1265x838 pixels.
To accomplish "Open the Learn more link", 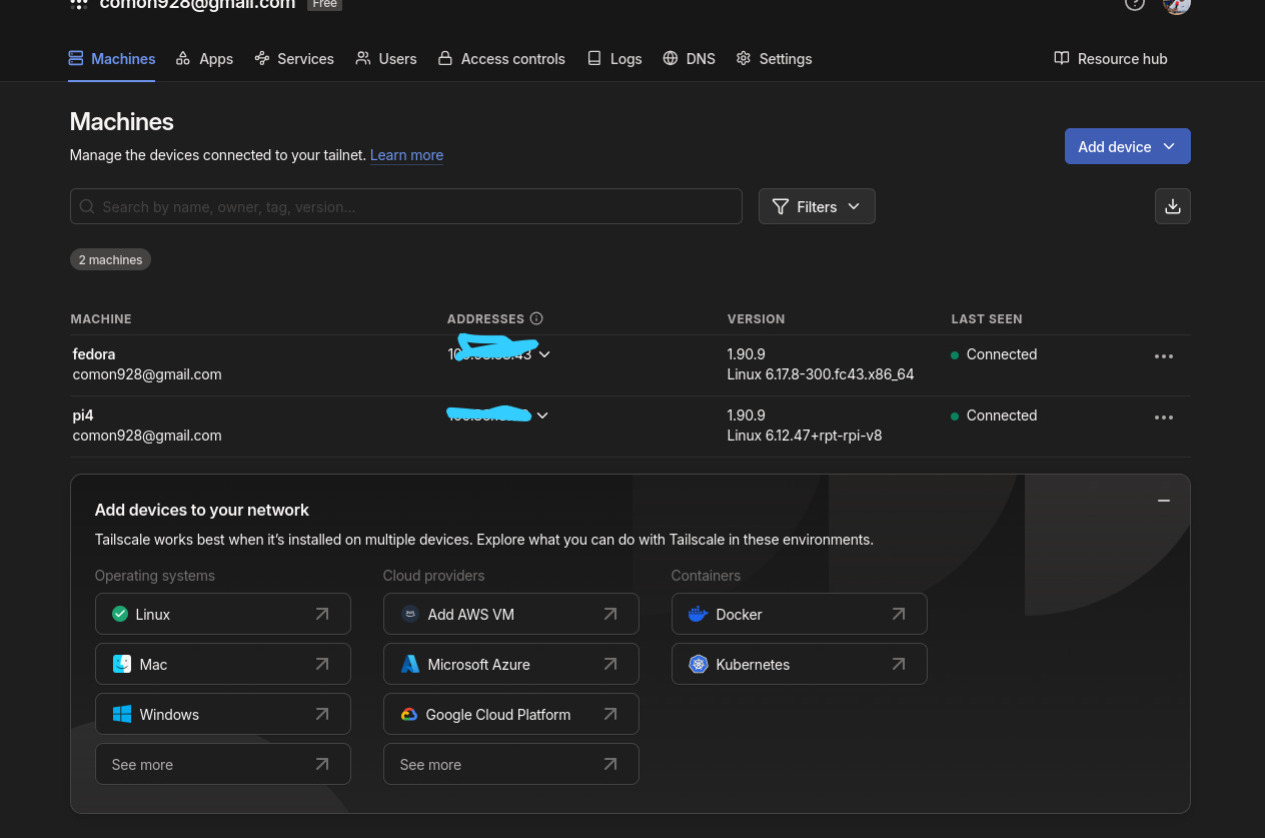I will tap(406, 155).
